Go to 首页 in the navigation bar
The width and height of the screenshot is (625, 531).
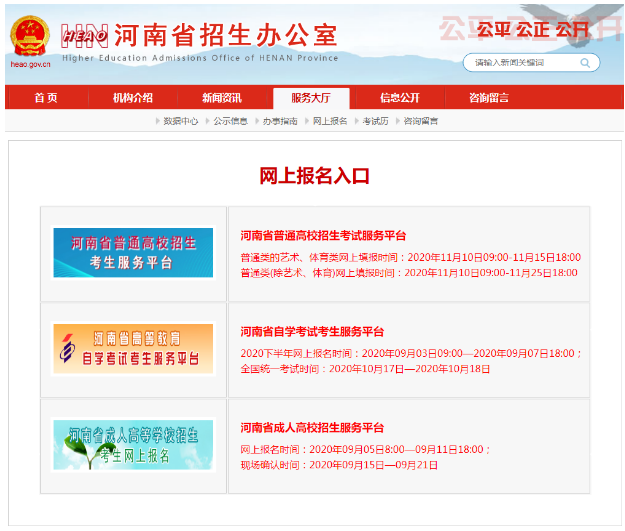coord(45,98)
